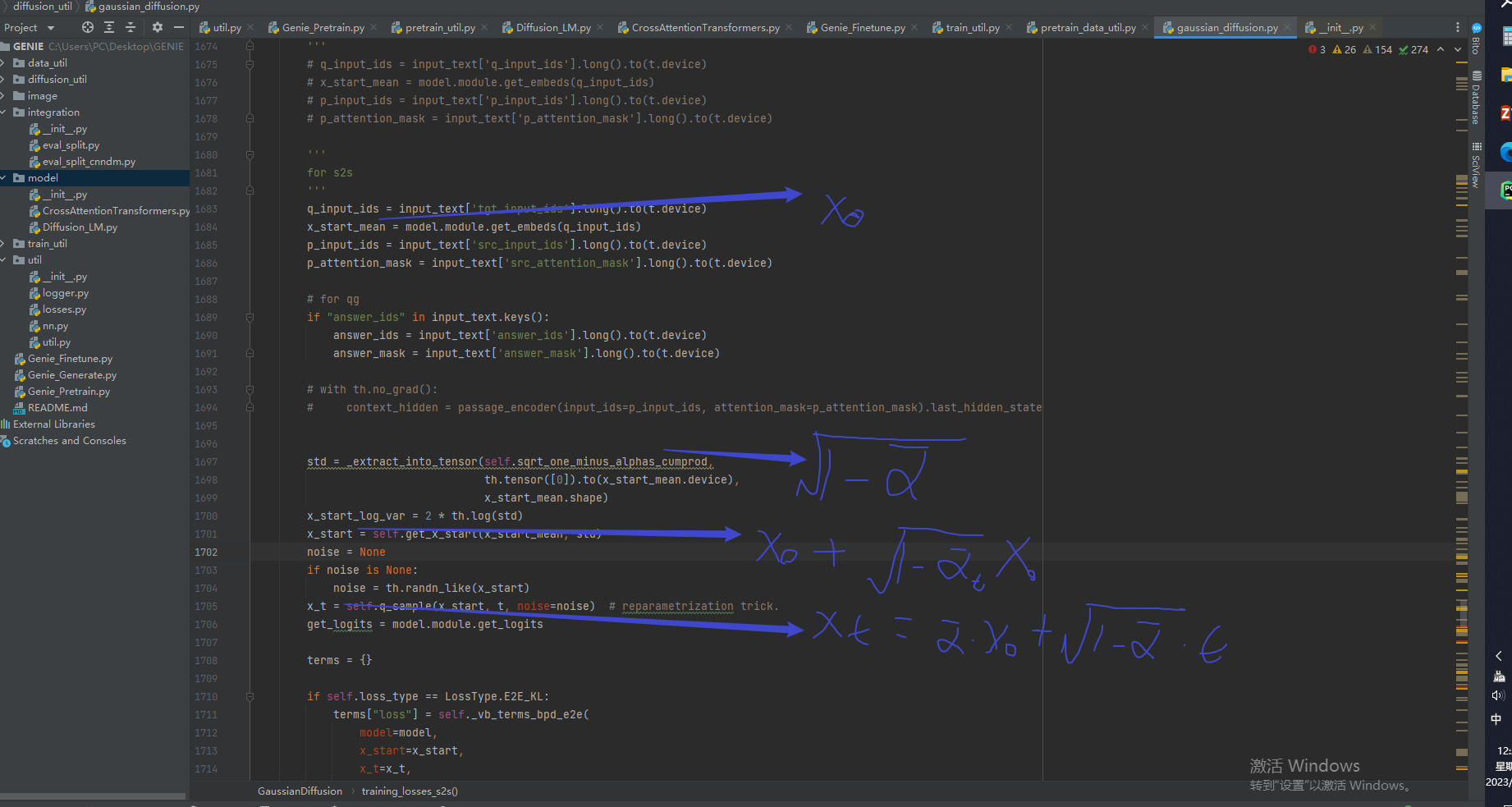Open the Database tool window

point(1476,98)
